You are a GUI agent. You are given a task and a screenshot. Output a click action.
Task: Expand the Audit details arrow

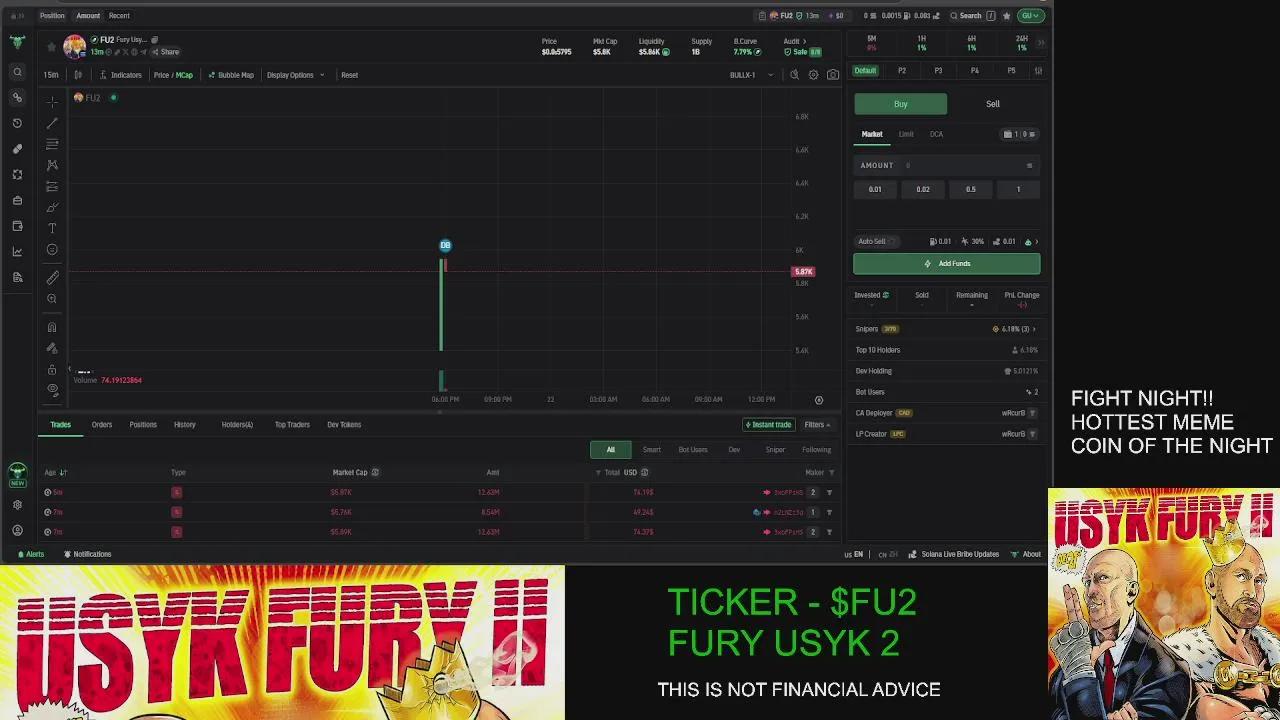pos(803,42)
